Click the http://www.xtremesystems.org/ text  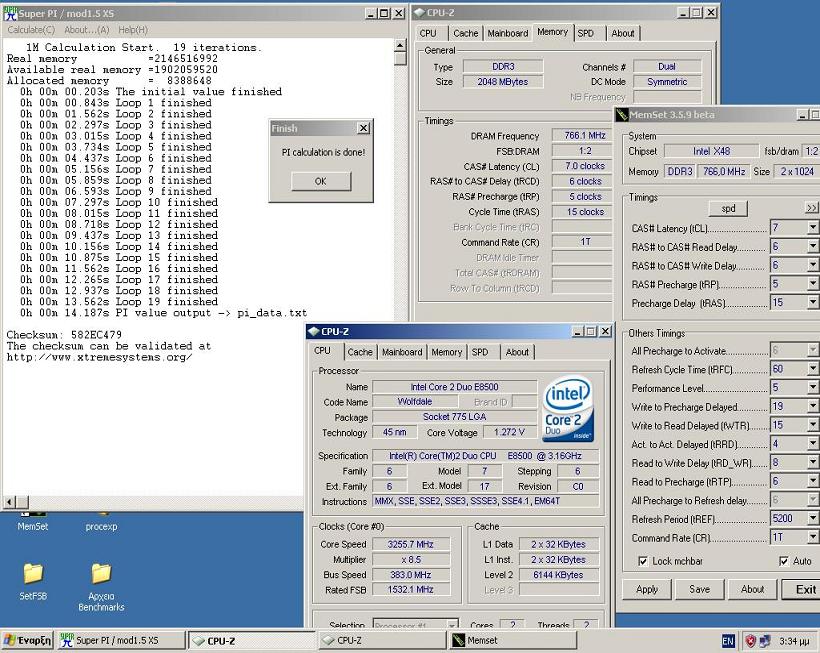coord(99,357)
